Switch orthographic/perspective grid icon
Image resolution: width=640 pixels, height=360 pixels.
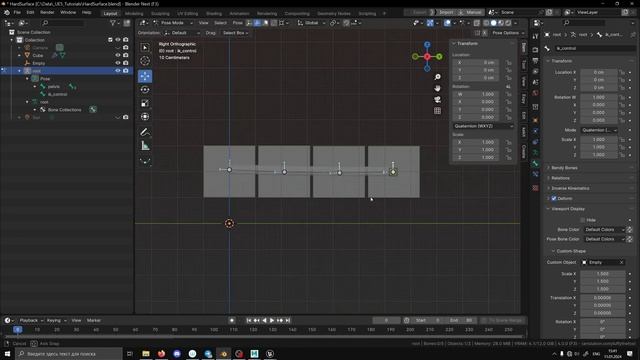tap(437, 111)
